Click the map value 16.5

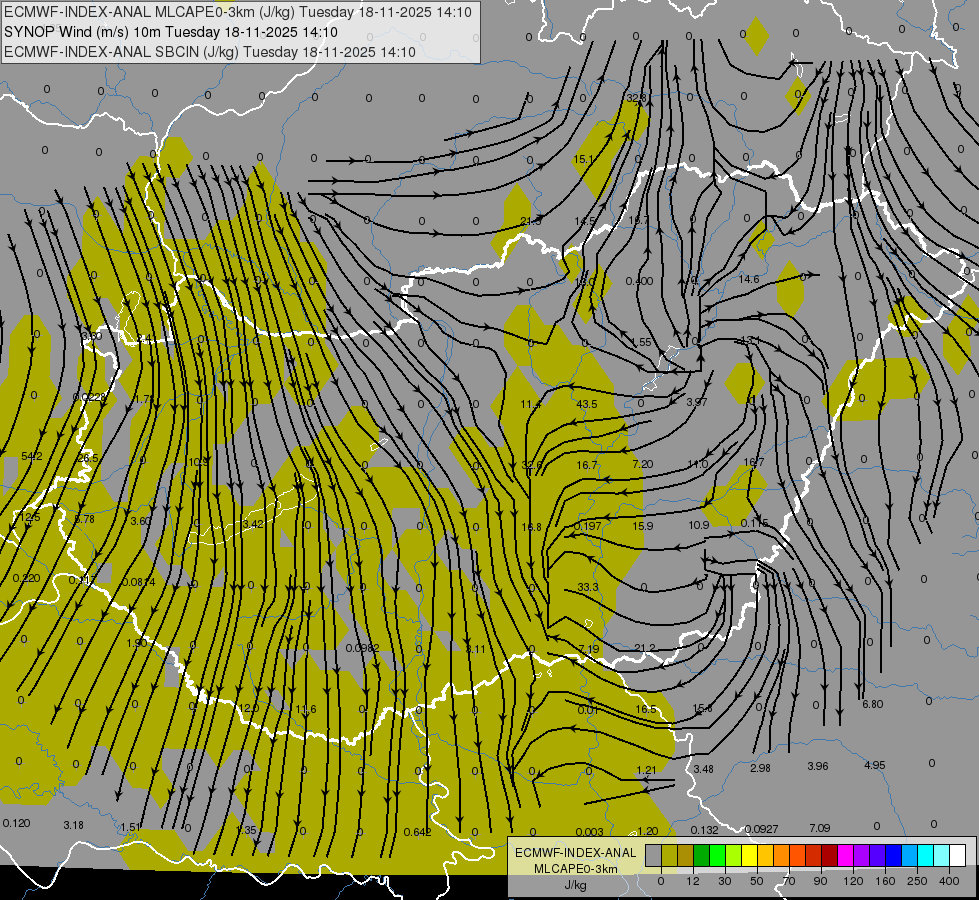646,709
